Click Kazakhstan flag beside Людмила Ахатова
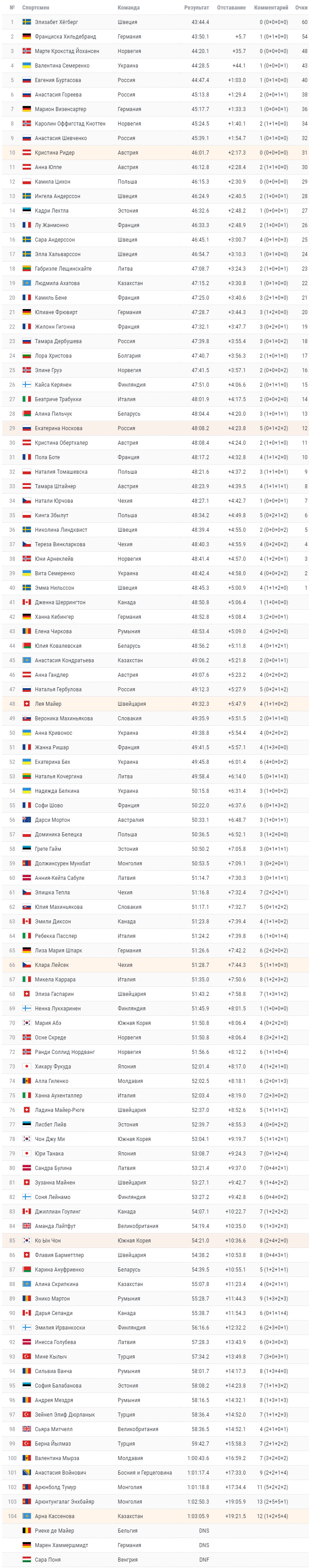The width and height of the screenshot is (309, 1568). point(27,284)
